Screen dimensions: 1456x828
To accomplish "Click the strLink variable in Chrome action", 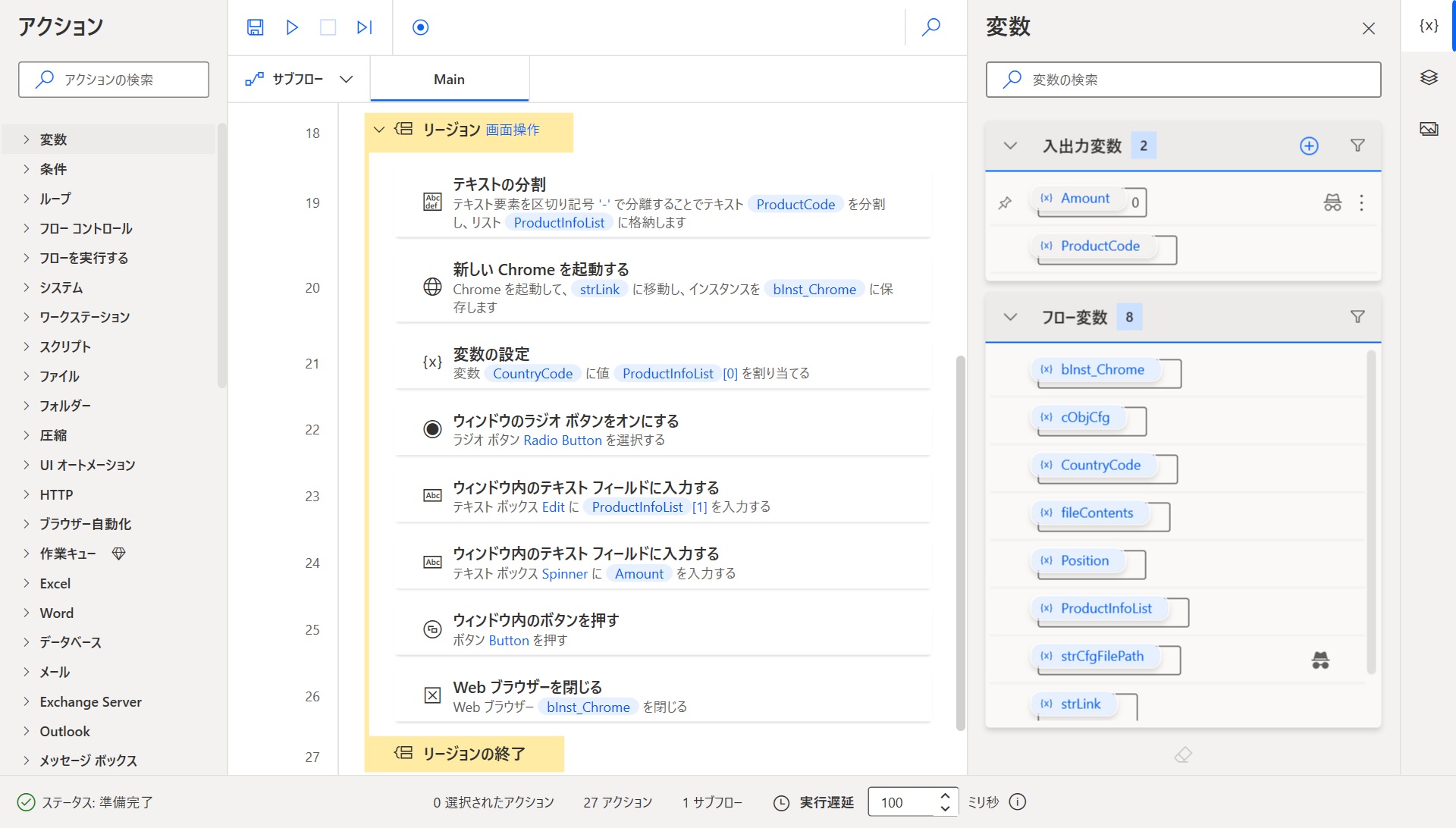I will (x=599, y=290).
